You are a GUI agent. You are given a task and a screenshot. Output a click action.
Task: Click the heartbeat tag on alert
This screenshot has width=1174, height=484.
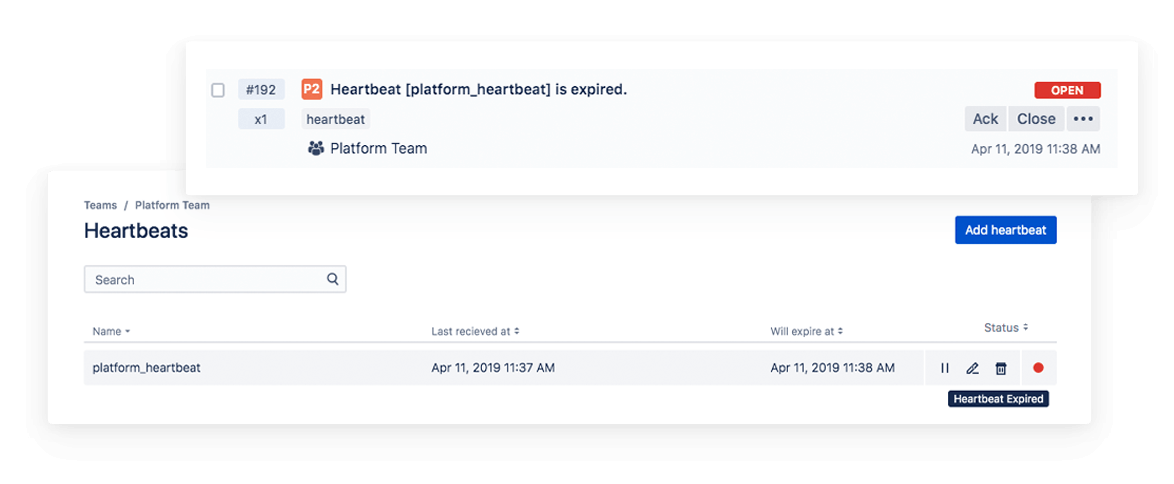pyautogui.click(x=336, y=119)
